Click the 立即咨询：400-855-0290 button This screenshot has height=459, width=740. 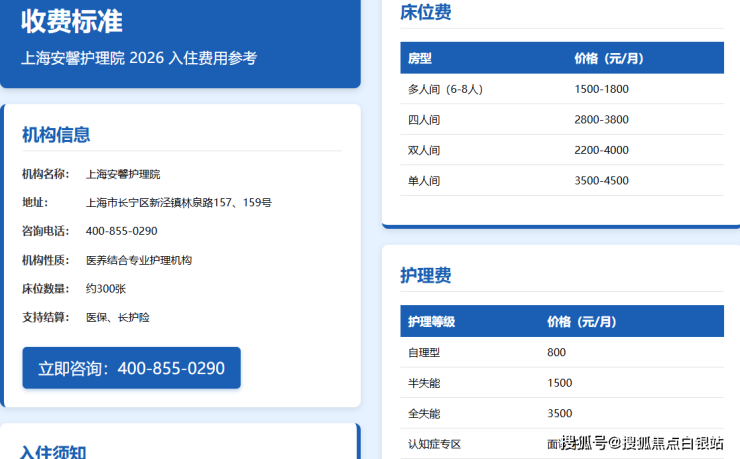[x=131, y=368]
